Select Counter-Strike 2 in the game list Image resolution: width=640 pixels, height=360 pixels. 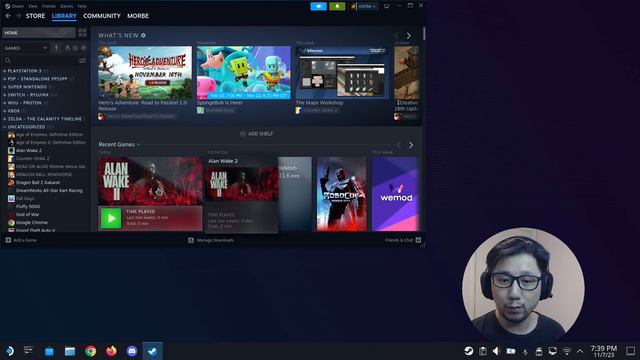33,158
